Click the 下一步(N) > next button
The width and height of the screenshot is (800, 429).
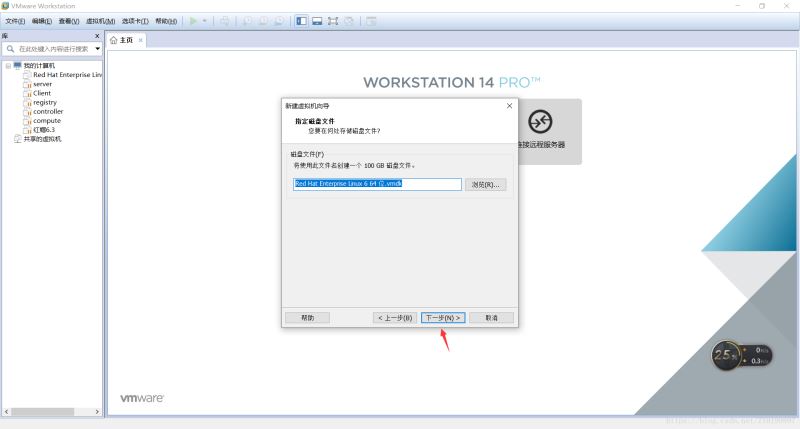point(443,318)
